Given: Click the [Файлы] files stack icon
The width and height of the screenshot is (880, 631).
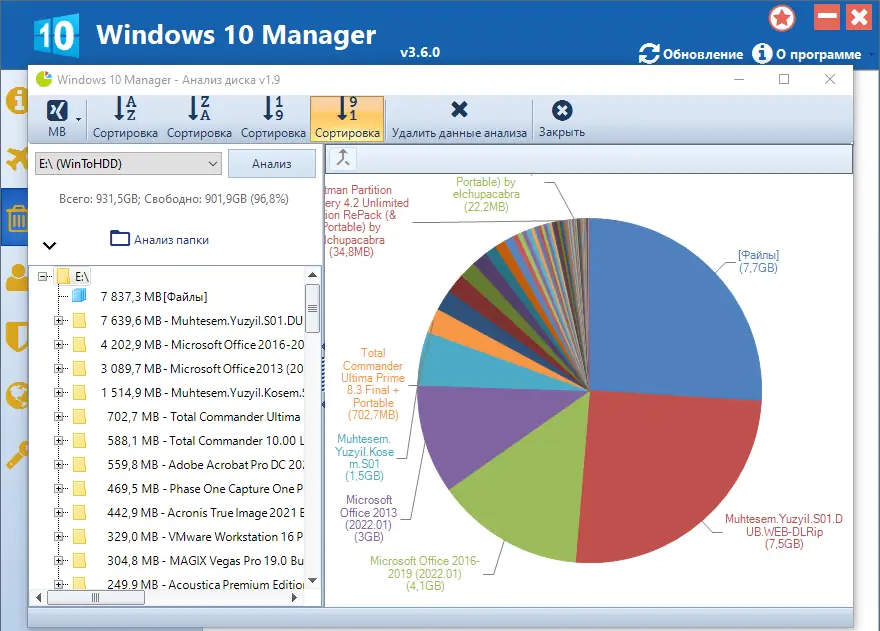Looking at the screenshot, I should (80, 295).
